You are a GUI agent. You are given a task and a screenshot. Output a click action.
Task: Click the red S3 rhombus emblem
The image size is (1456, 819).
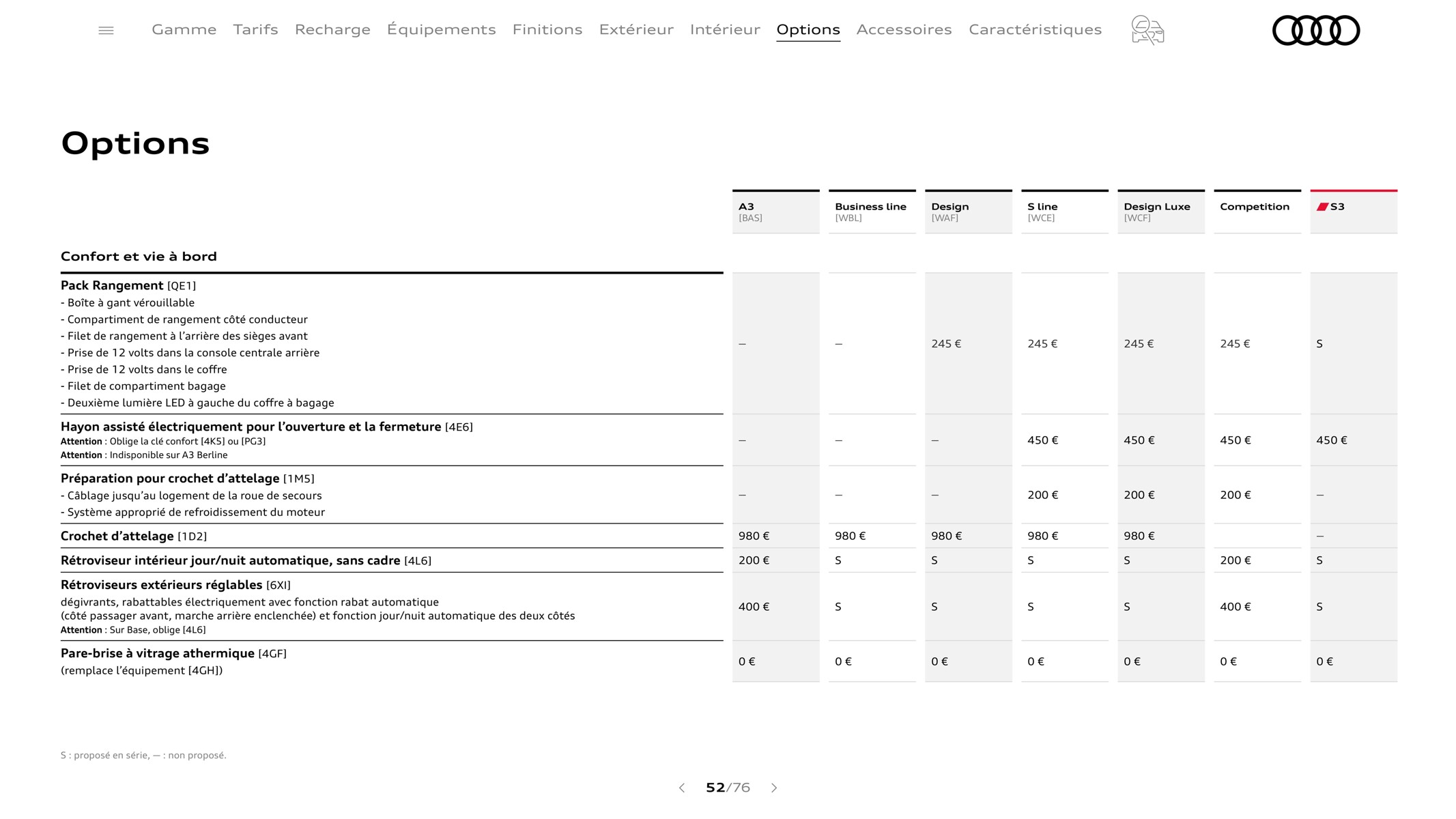(1322, 207)
